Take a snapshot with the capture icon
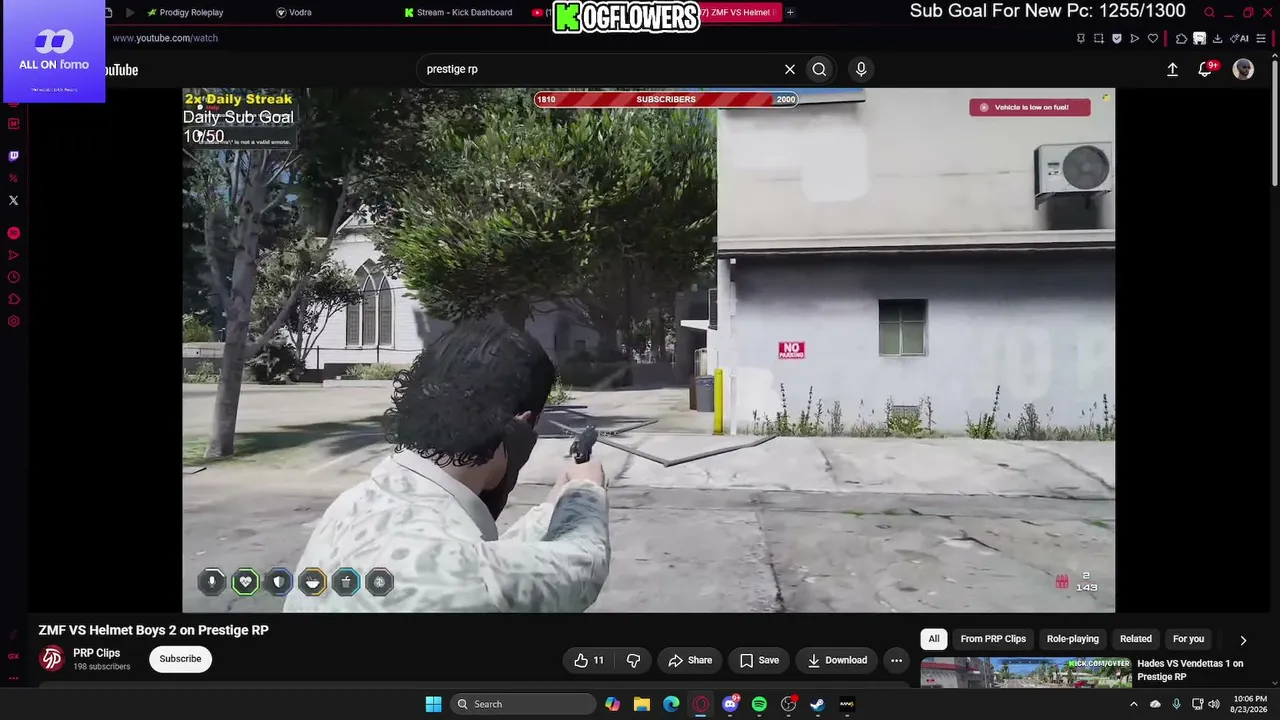This screenshot has width=1280, height=720. pos(1099,38)
